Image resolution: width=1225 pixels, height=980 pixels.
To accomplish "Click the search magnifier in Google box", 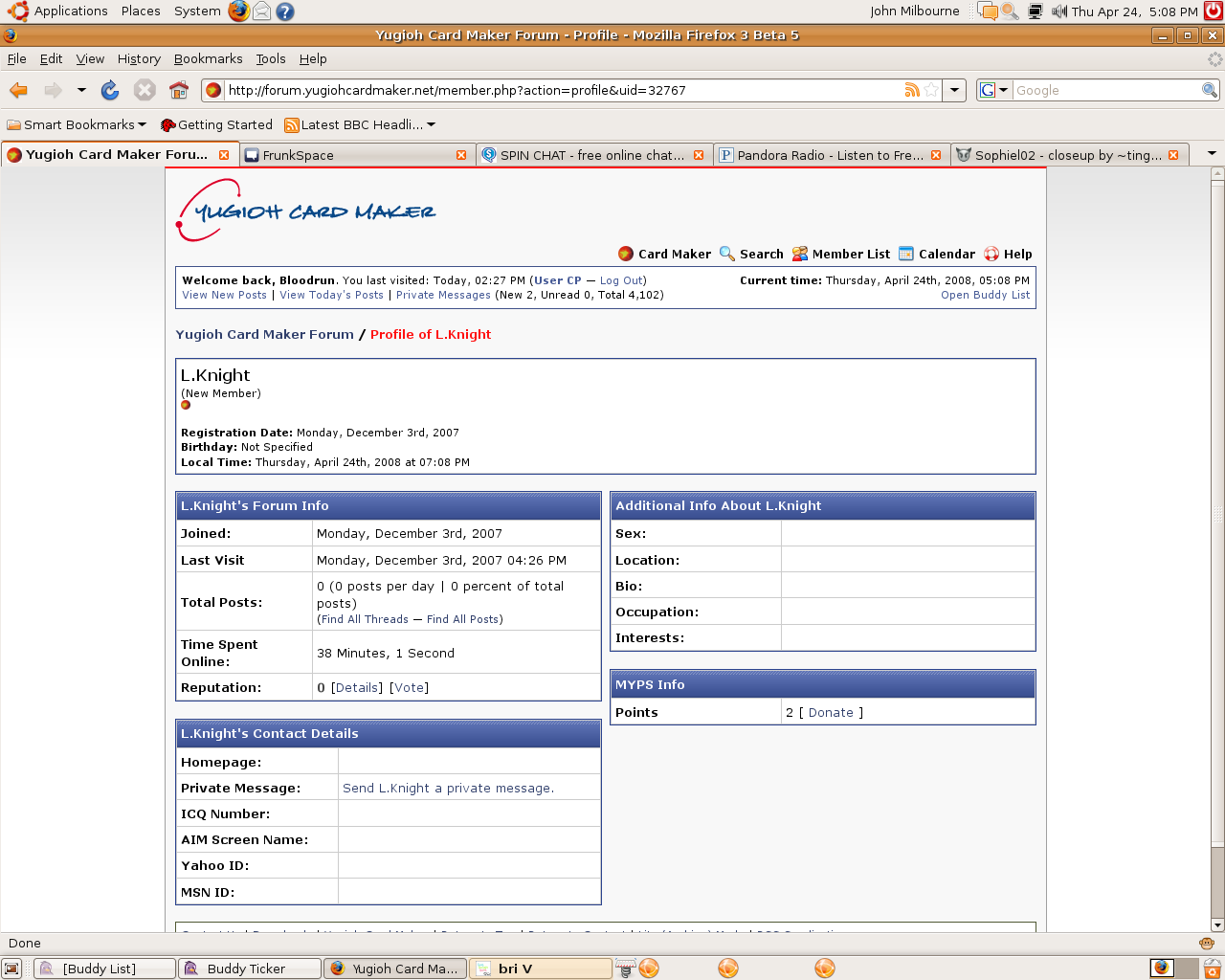I will click(1210, 90).
